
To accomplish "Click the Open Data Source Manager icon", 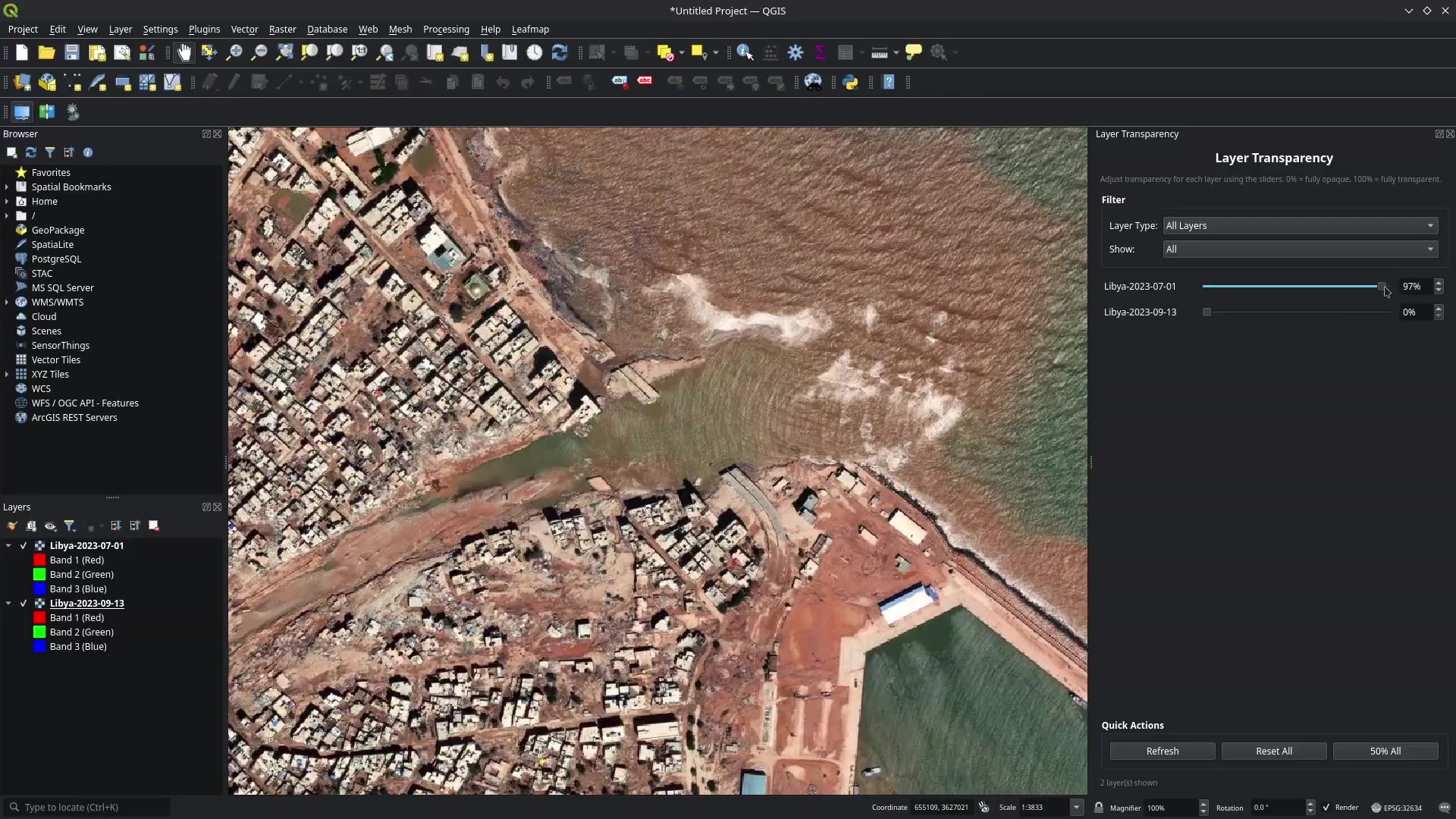I will pos(22,82).
